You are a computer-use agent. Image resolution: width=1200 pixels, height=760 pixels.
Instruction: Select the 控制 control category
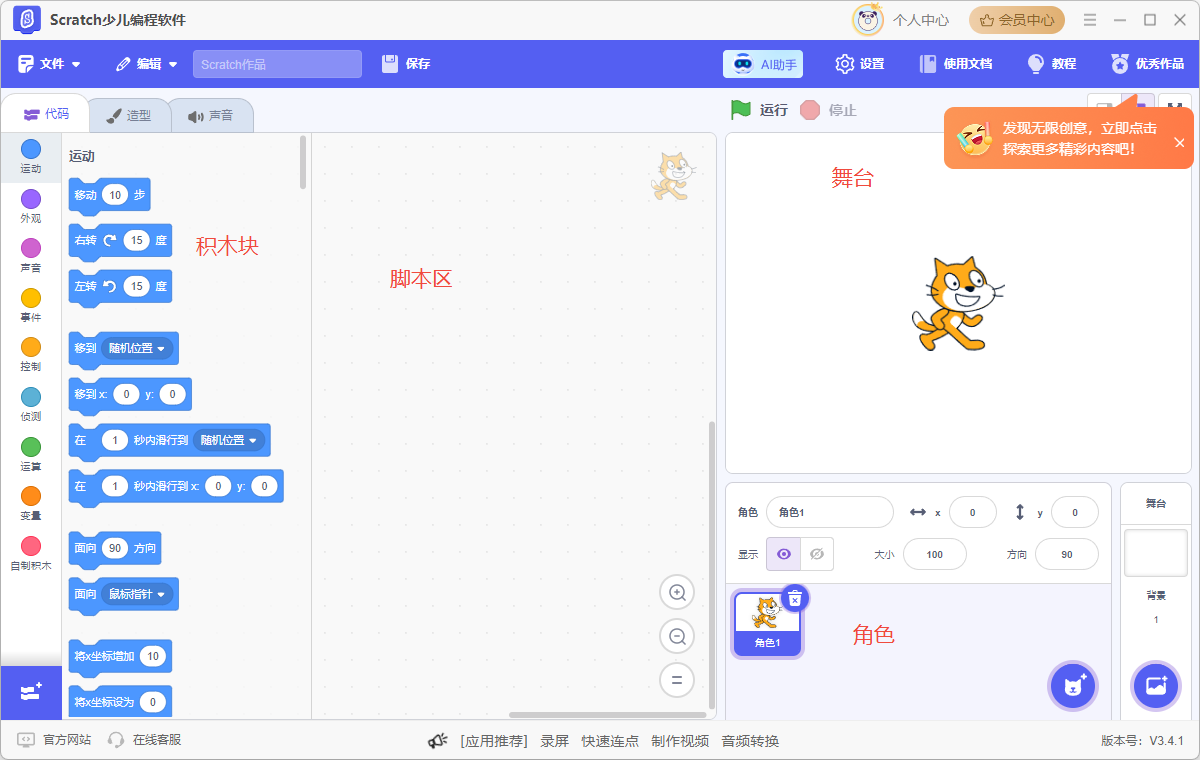pyautogui.click(x=31, y=356)
